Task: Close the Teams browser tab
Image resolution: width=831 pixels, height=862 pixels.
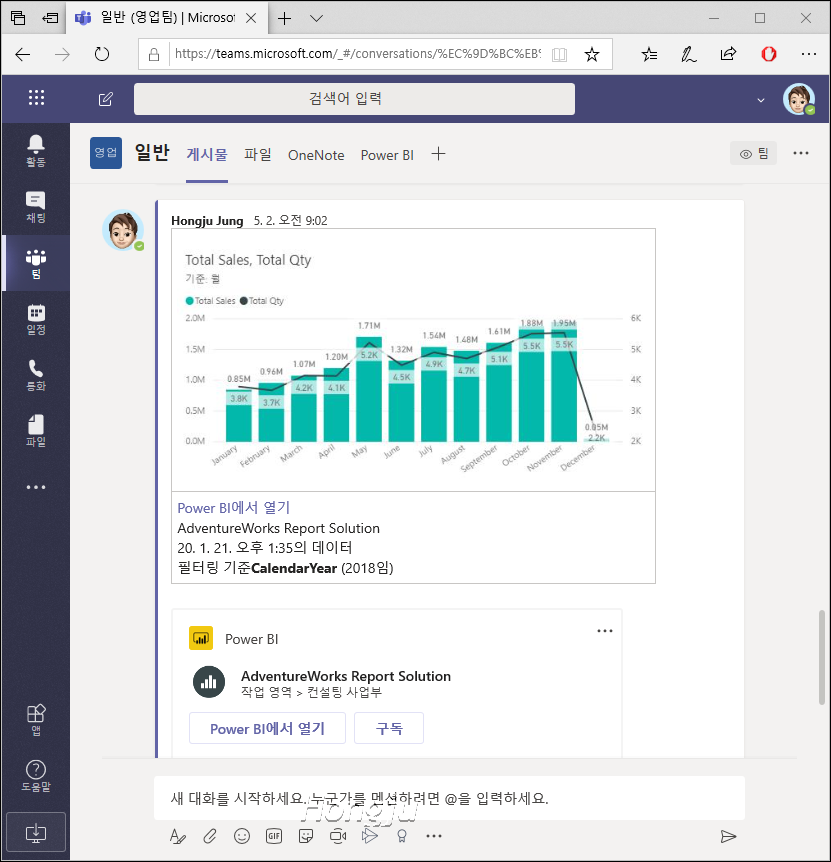Action: 251,18
